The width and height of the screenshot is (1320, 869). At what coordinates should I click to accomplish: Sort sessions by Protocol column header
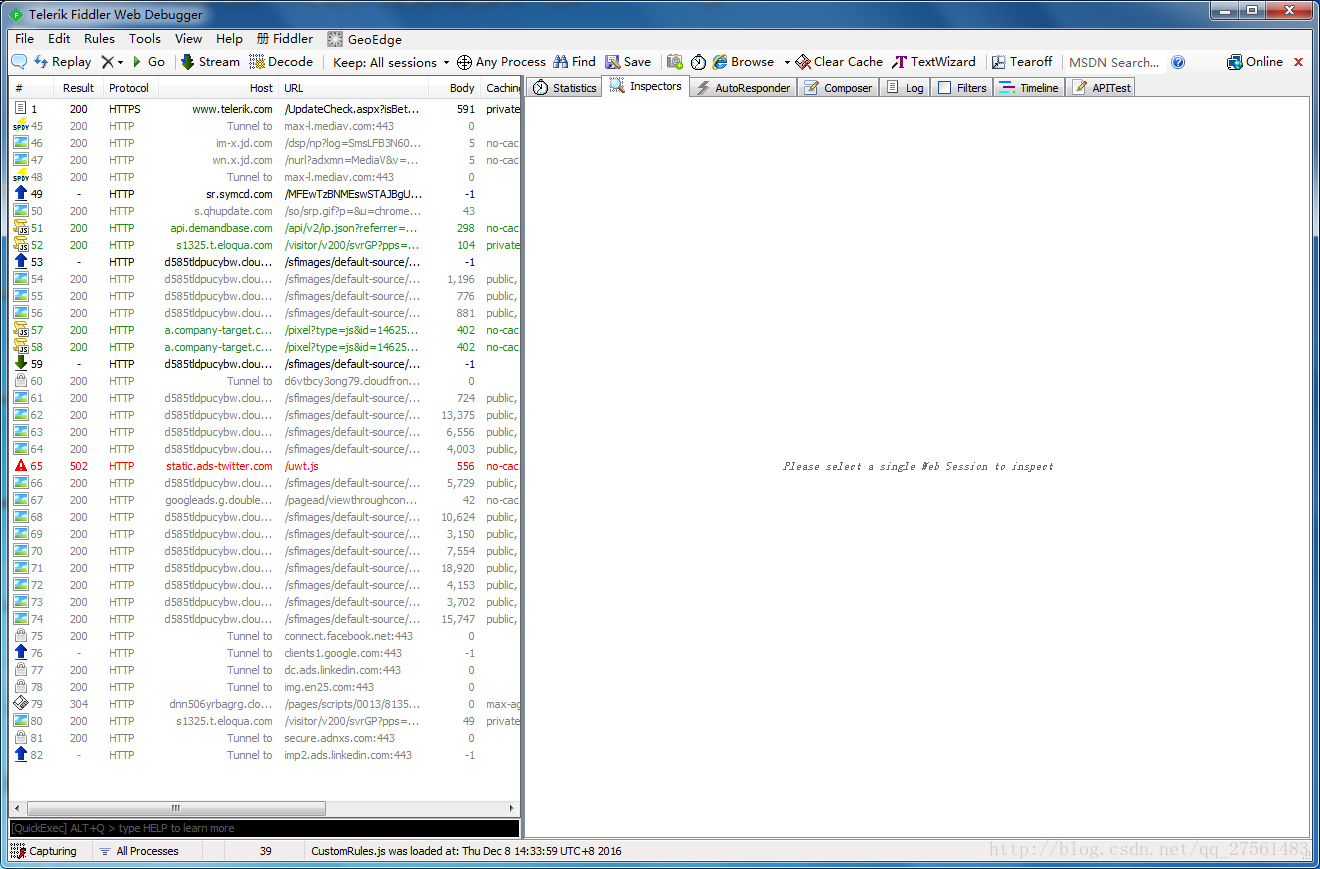click(x=130, y=88)
